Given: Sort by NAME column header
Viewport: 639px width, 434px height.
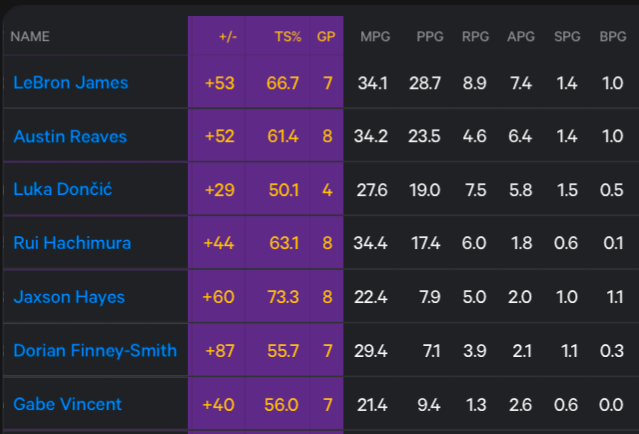Looking at the screenshot, I should click(x=30, y=37).
